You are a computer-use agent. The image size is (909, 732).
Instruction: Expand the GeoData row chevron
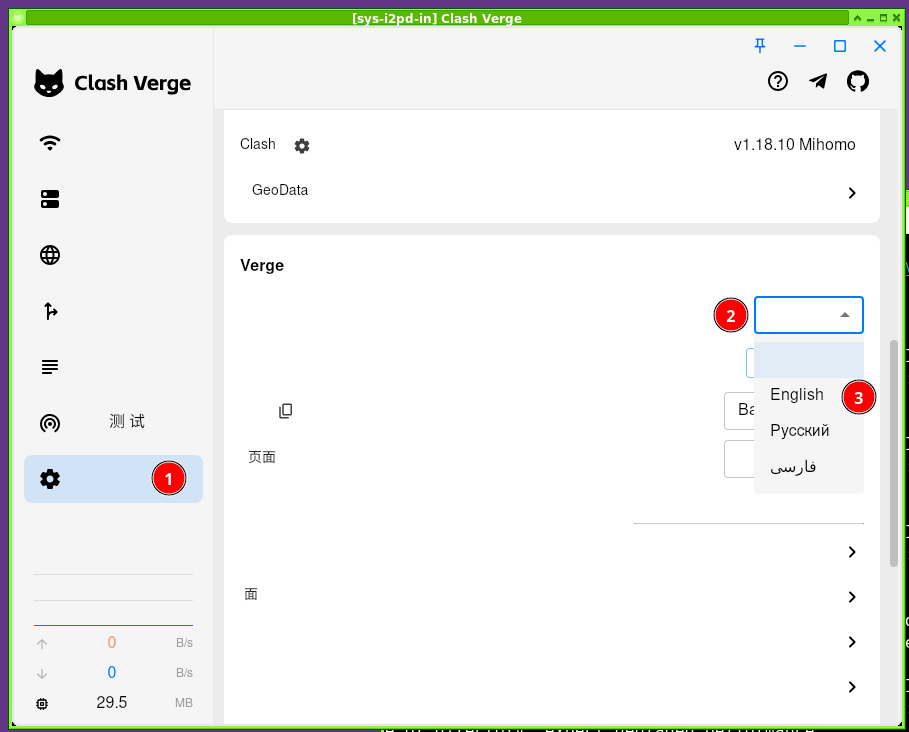(x=852, y=192)
